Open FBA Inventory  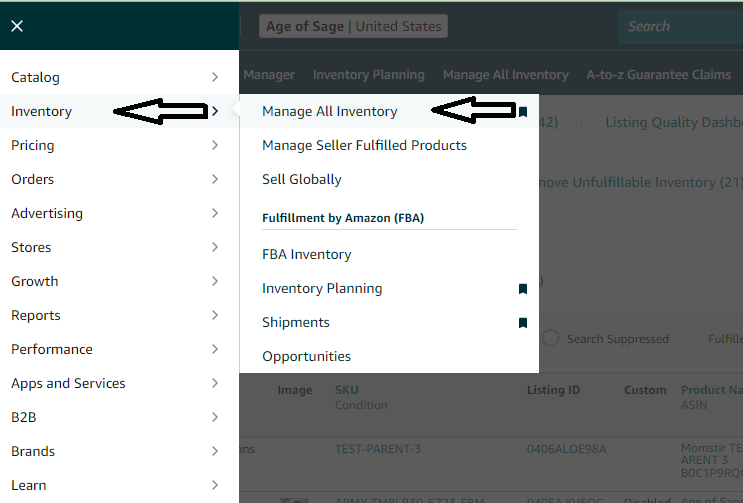(307, 255)
